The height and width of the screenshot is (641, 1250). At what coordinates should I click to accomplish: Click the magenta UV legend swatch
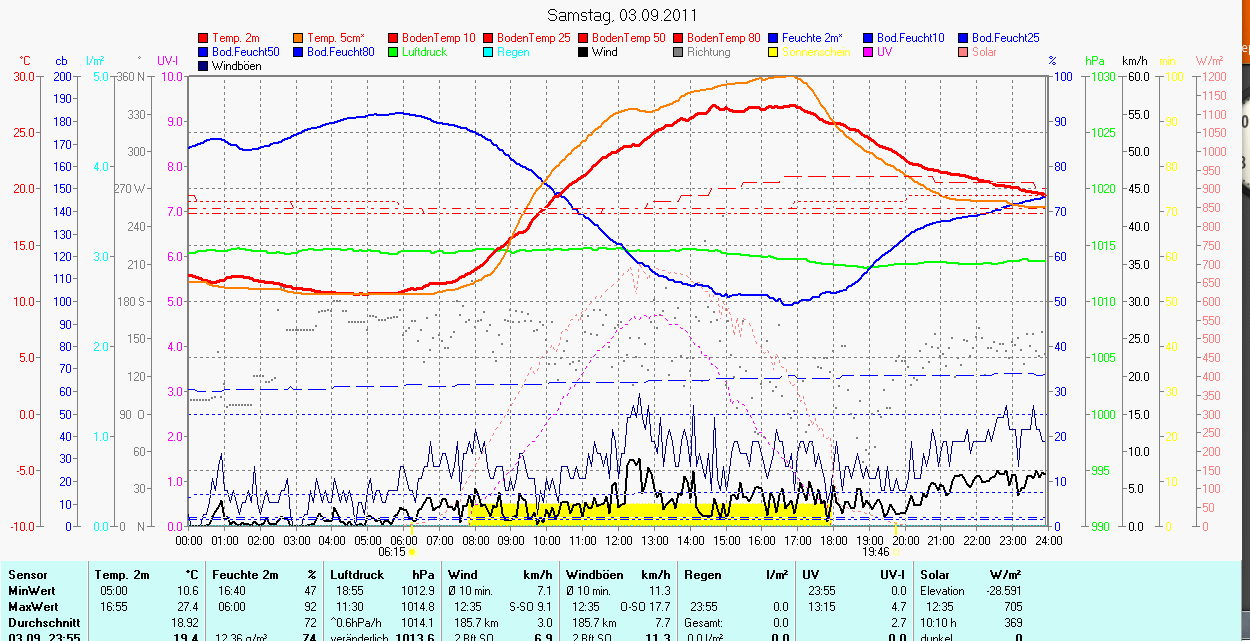(x=868, y=51)
